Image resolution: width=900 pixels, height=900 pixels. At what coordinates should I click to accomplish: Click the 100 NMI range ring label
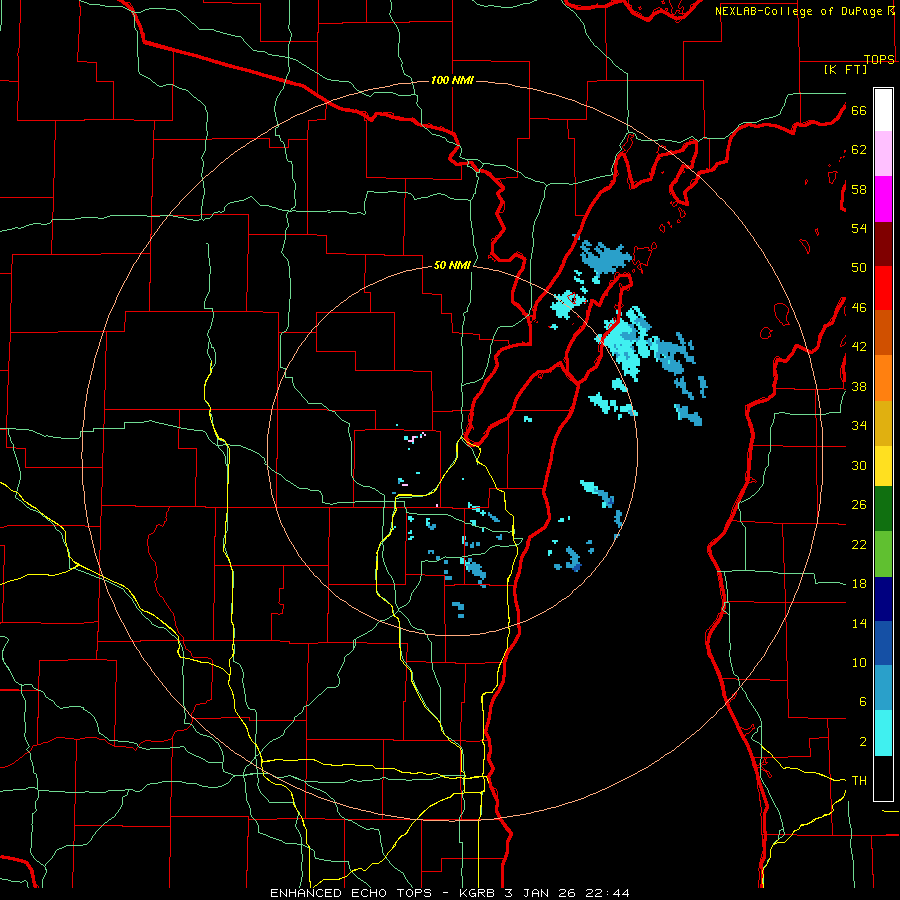[x=452, y=80]
